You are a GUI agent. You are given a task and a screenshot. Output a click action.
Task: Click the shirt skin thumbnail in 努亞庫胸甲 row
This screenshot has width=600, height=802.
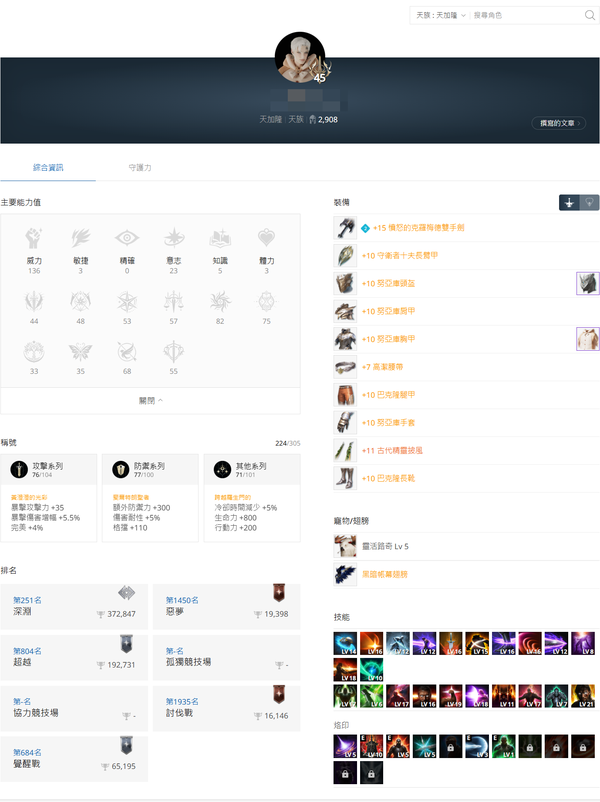click(588, 339)
